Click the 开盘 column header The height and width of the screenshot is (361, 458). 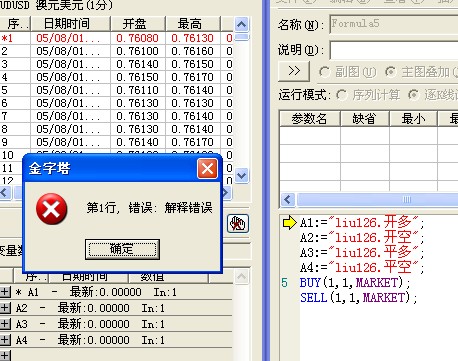[138, 24]
